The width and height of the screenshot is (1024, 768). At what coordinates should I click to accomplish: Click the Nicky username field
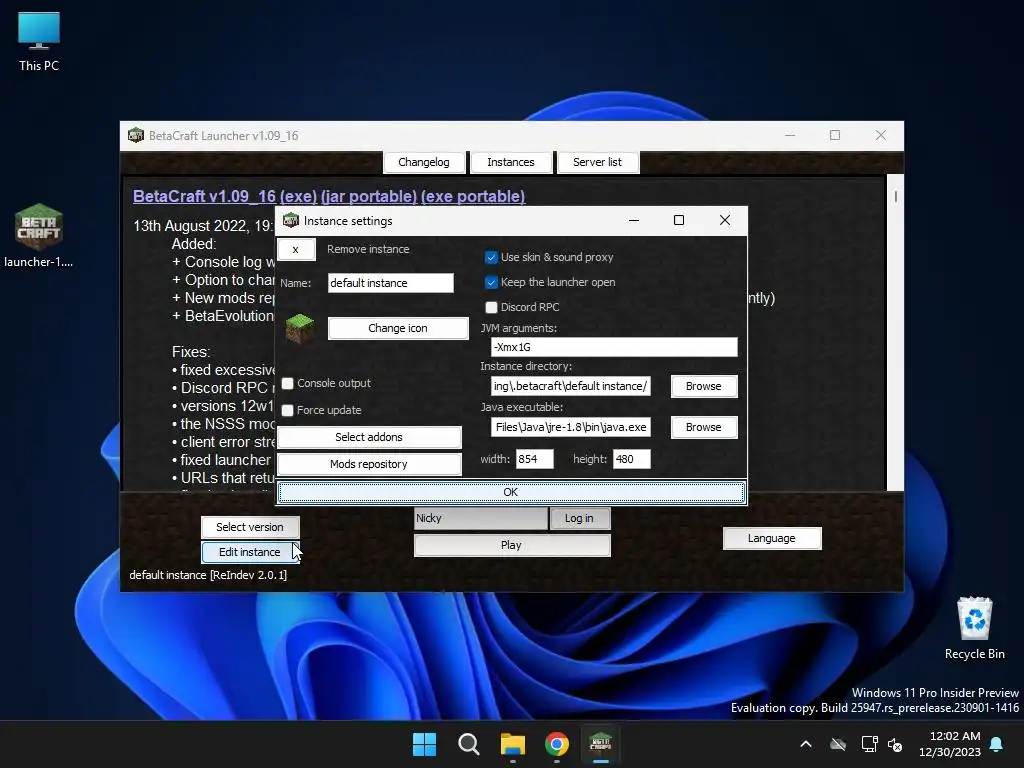481,518
